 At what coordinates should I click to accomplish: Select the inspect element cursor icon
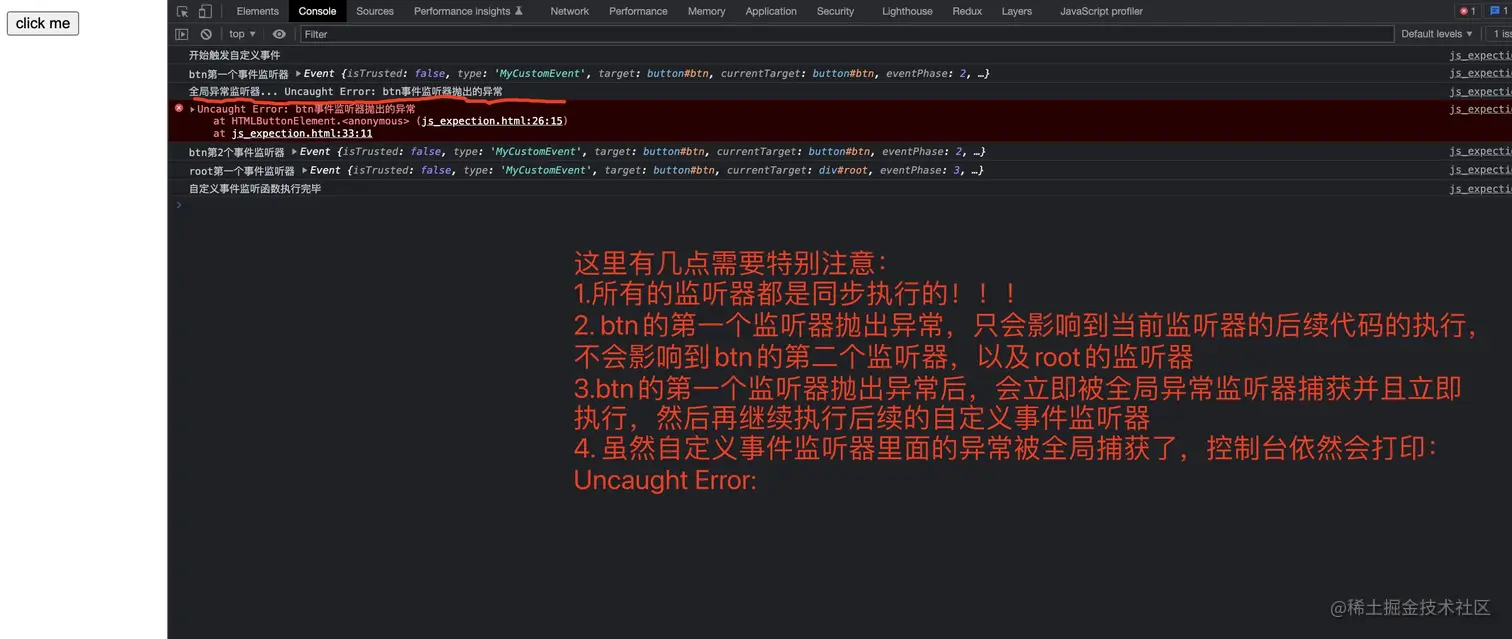pos(183,11)
